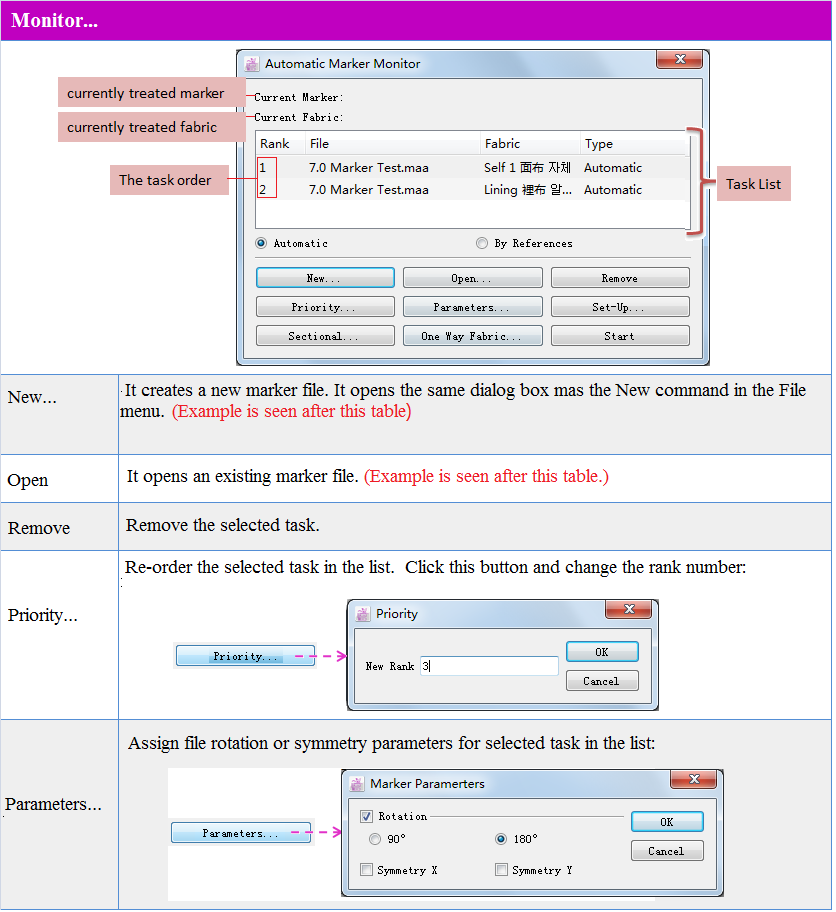This screenshot has height=912, width=836.
Task: Select the Lining task row in the list
Action: point(470,190)
